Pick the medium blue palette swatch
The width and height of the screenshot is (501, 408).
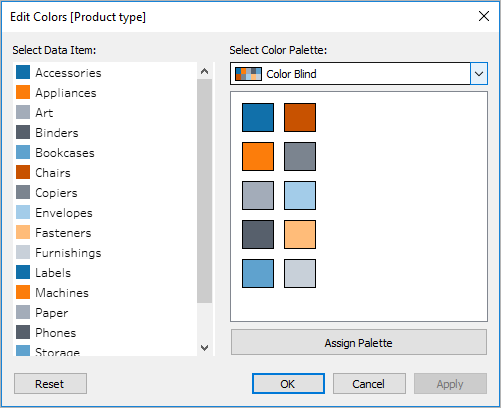click(258, 273)
